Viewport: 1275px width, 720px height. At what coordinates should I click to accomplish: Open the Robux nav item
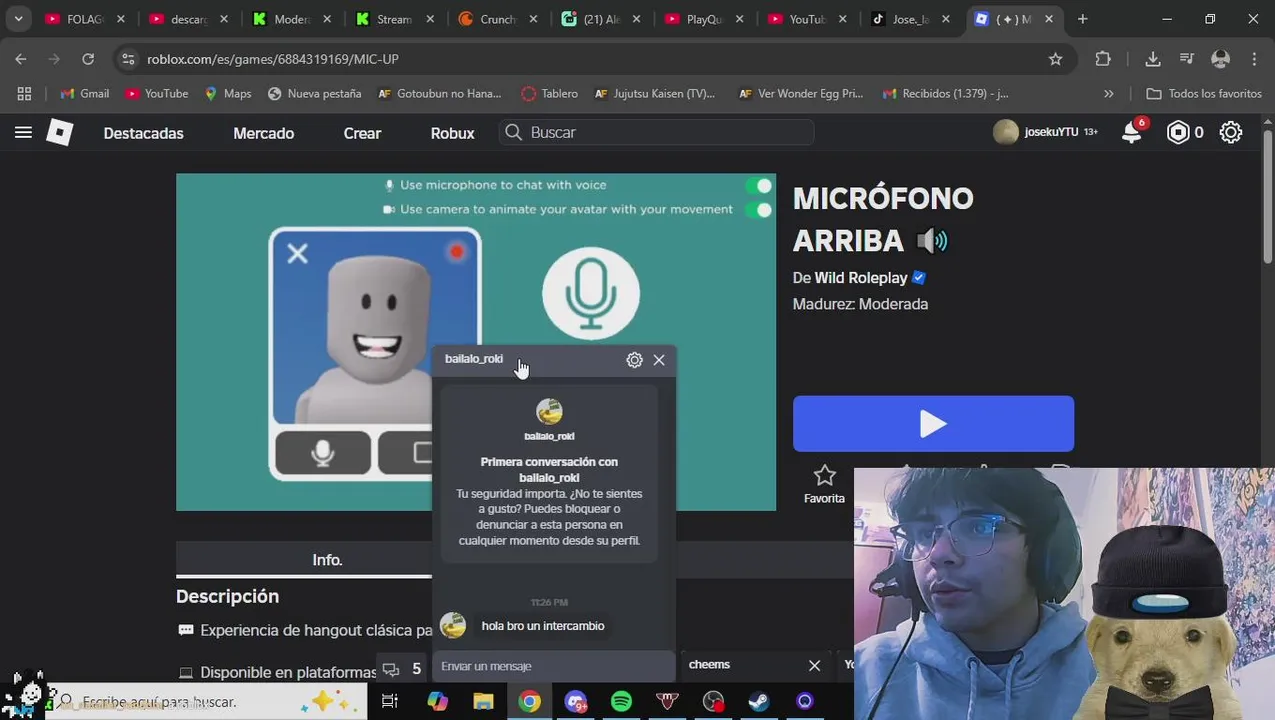pyautogui.click(x=452, y=133)
